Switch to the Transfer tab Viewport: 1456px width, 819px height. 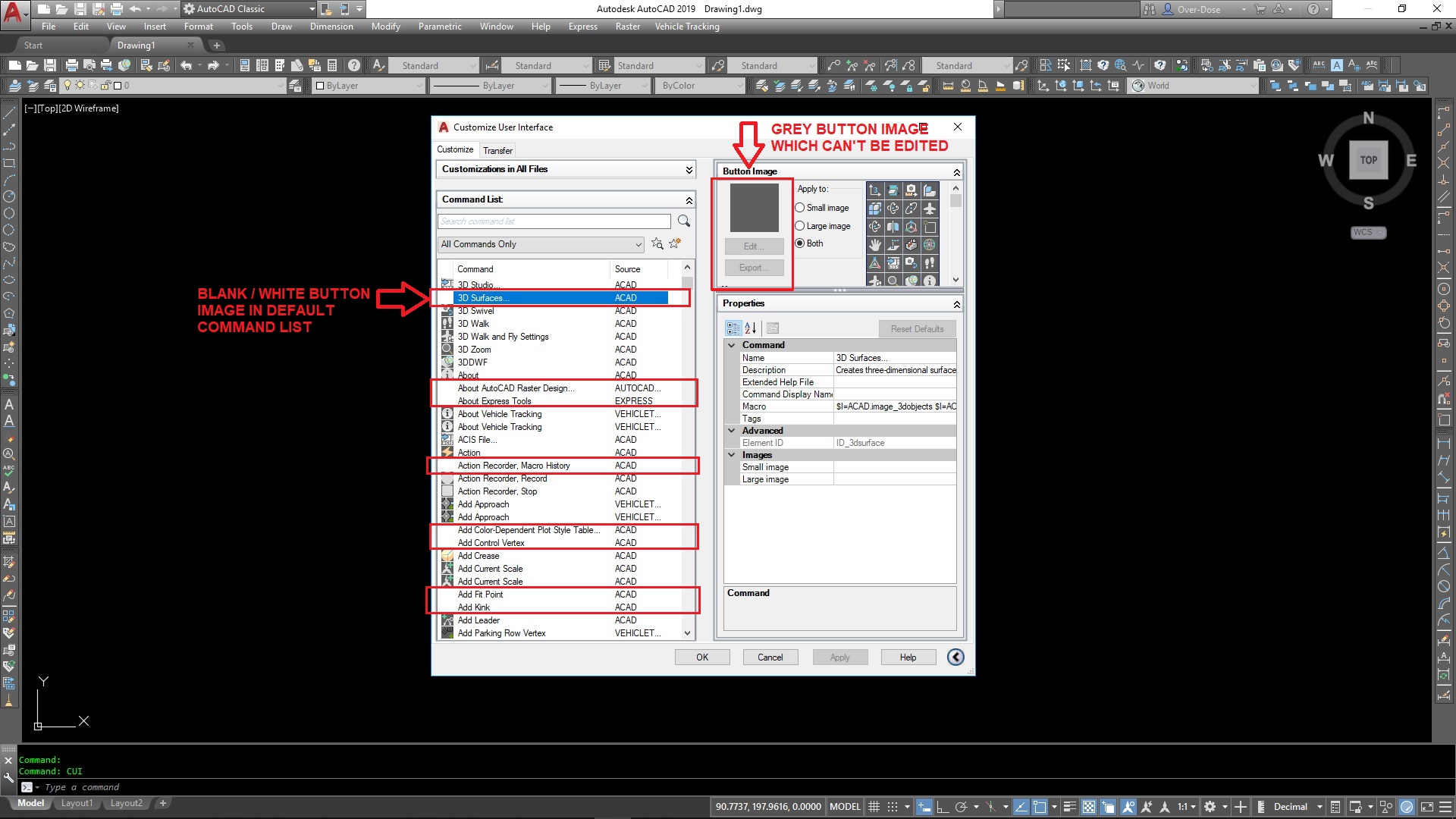[x=497, y=150]
